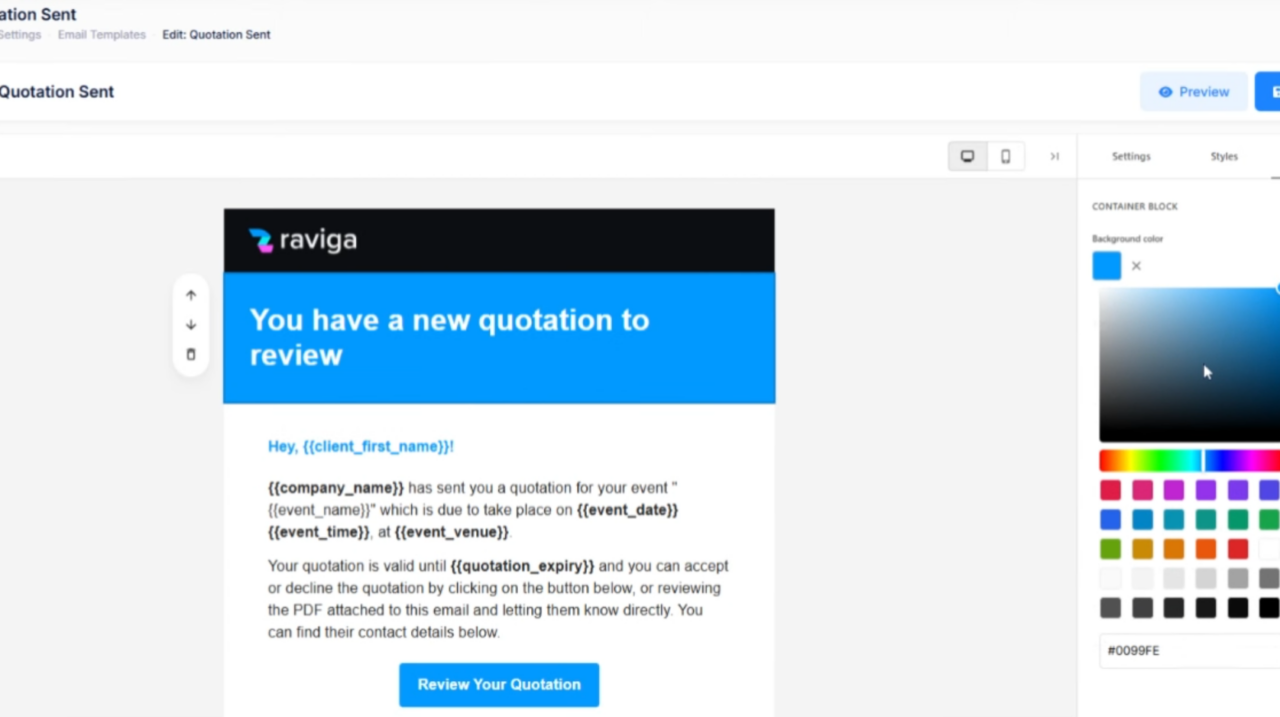Open Email Templates via breadcrumb

101,34
